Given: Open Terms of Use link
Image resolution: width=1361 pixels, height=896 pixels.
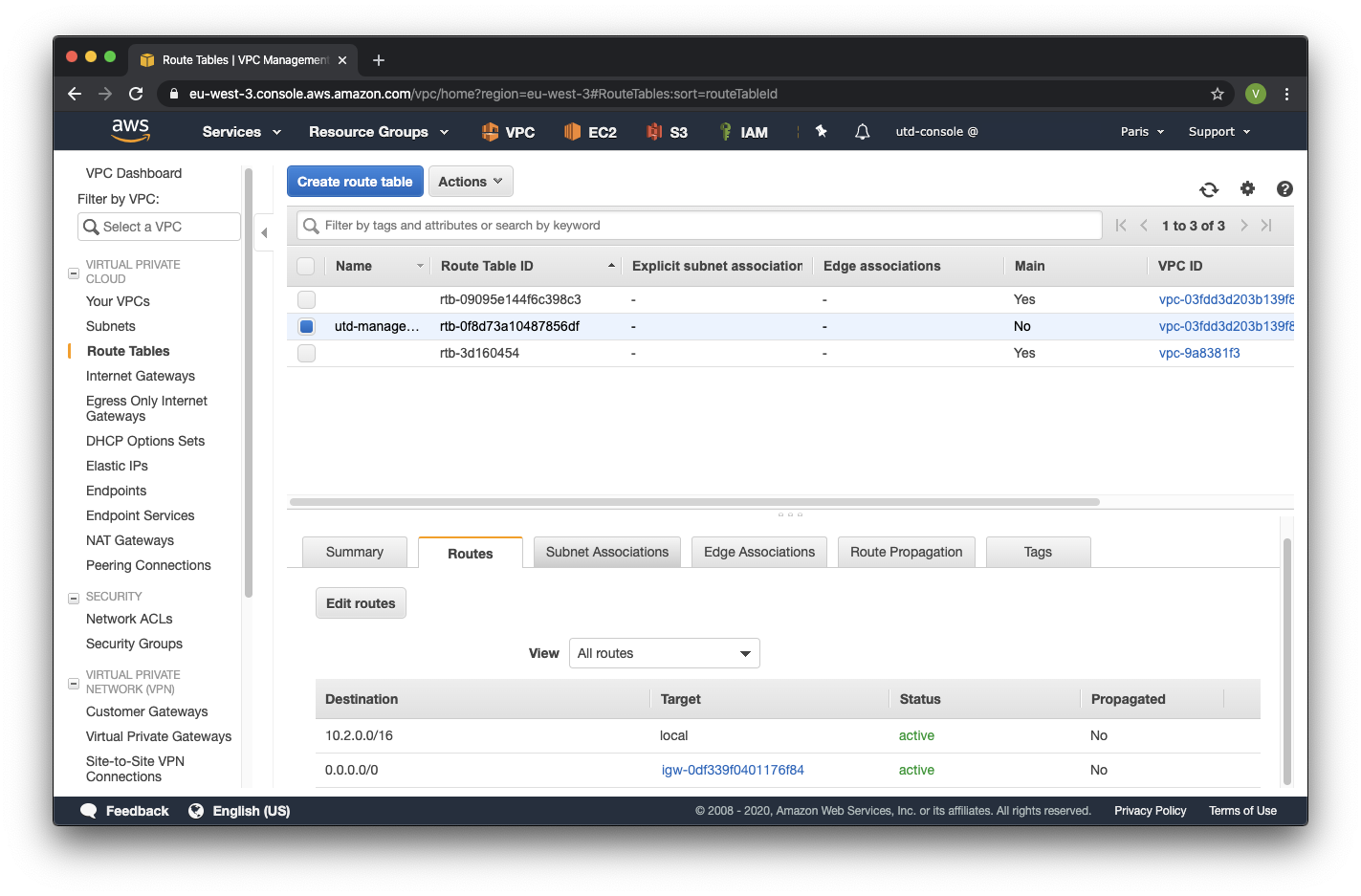Looking at the screenshot, I should click(x=1242, y=811).
